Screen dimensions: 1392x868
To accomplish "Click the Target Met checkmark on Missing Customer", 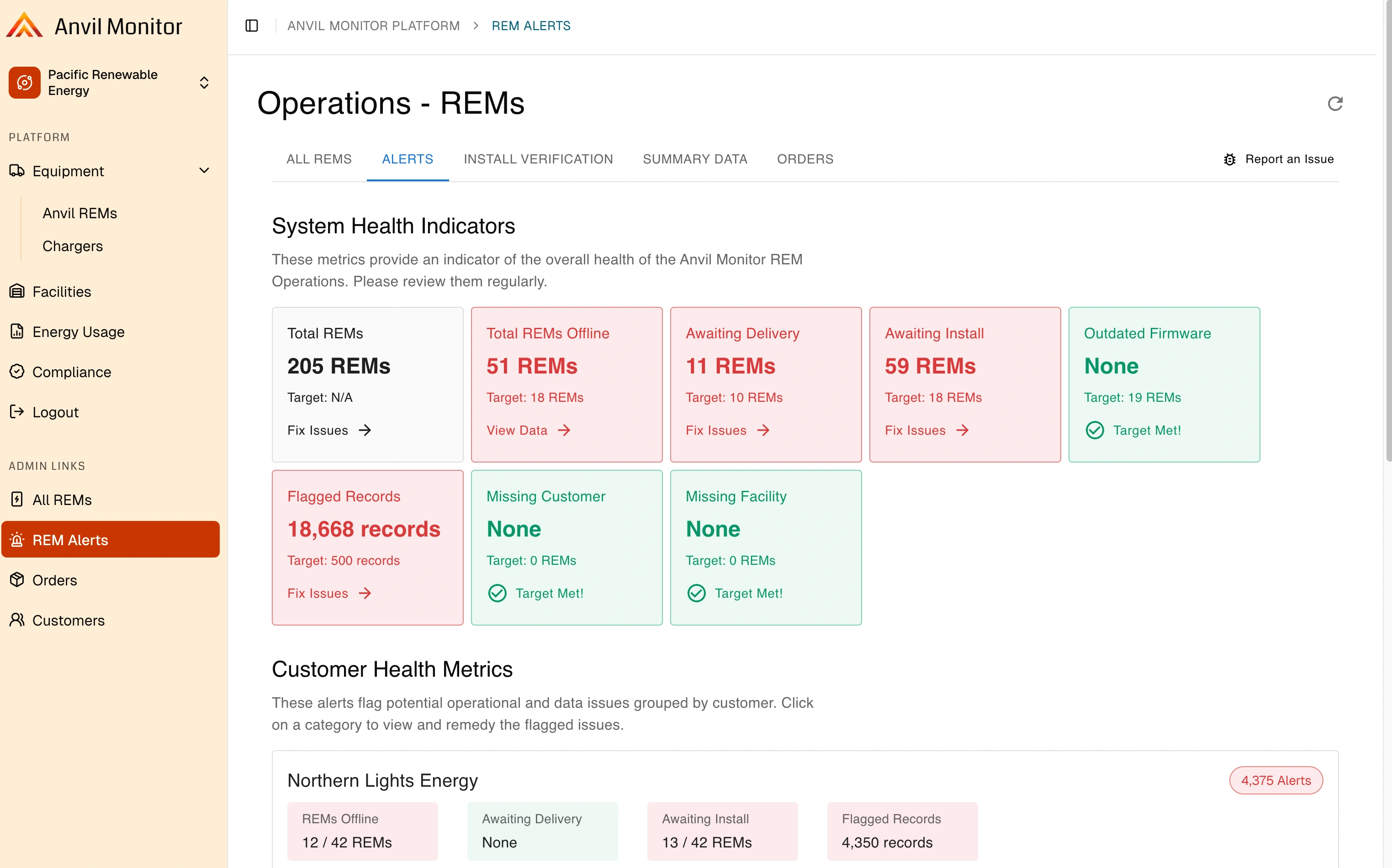I will 498,593.
